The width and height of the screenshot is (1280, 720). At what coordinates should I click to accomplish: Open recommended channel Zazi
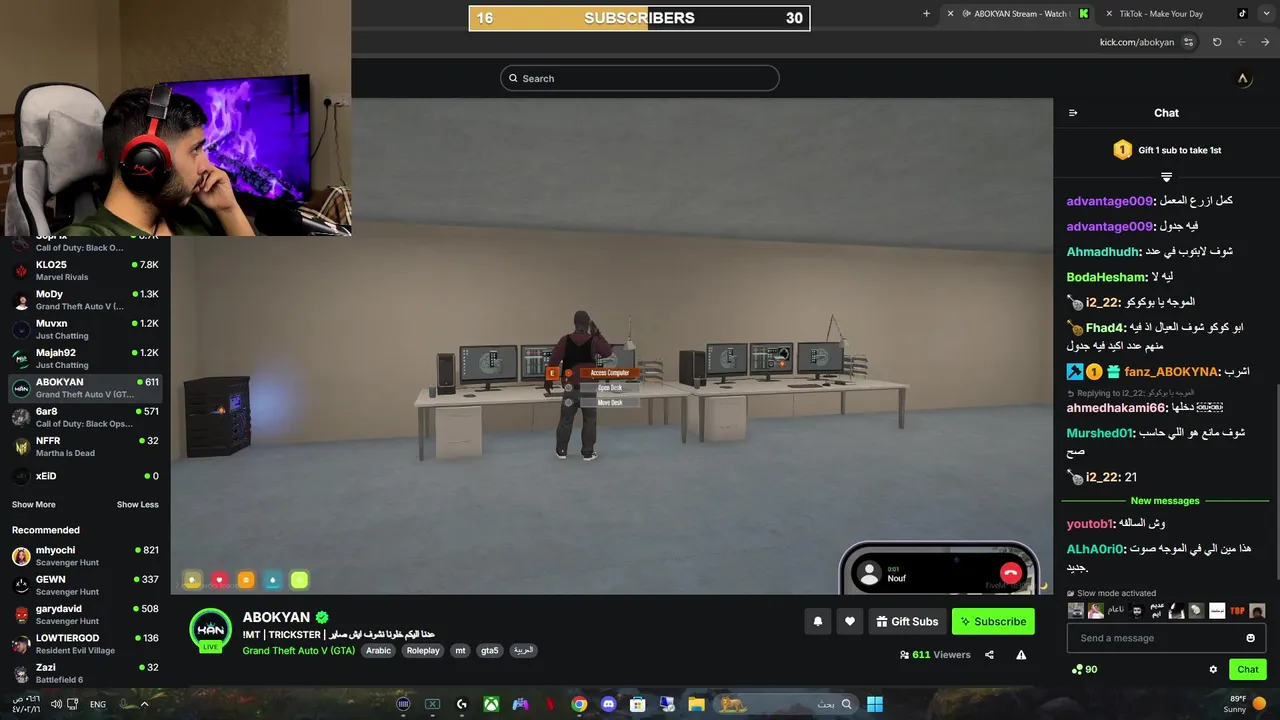click(85, 673)
